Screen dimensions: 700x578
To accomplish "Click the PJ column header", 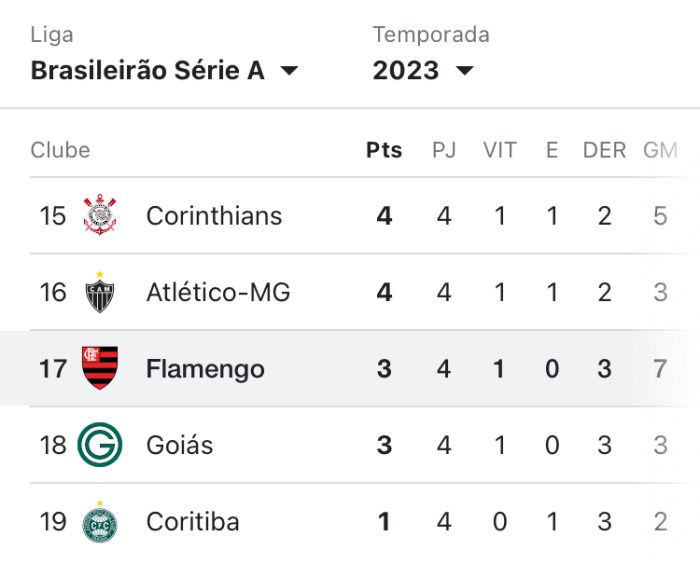I will (x=444, y=151).
